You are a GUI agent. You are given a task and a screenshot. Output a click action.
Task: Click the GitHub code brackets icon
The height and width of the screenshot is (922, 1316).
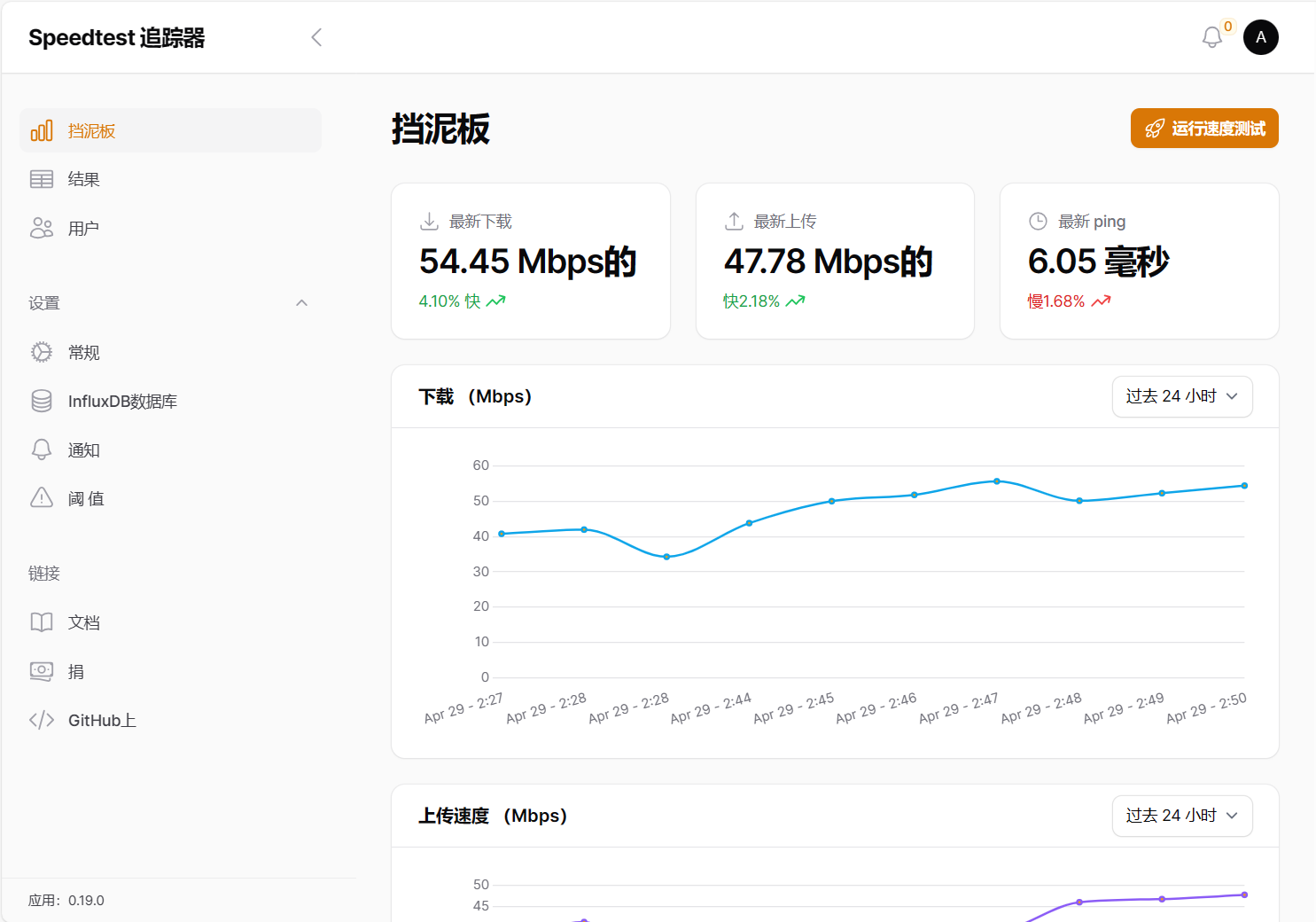[x=42, y=720]
